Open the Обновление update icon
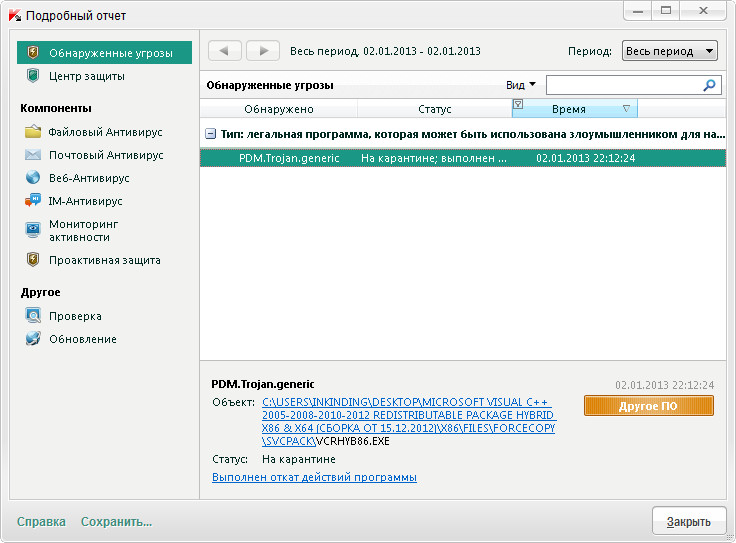 pos(33,339)
